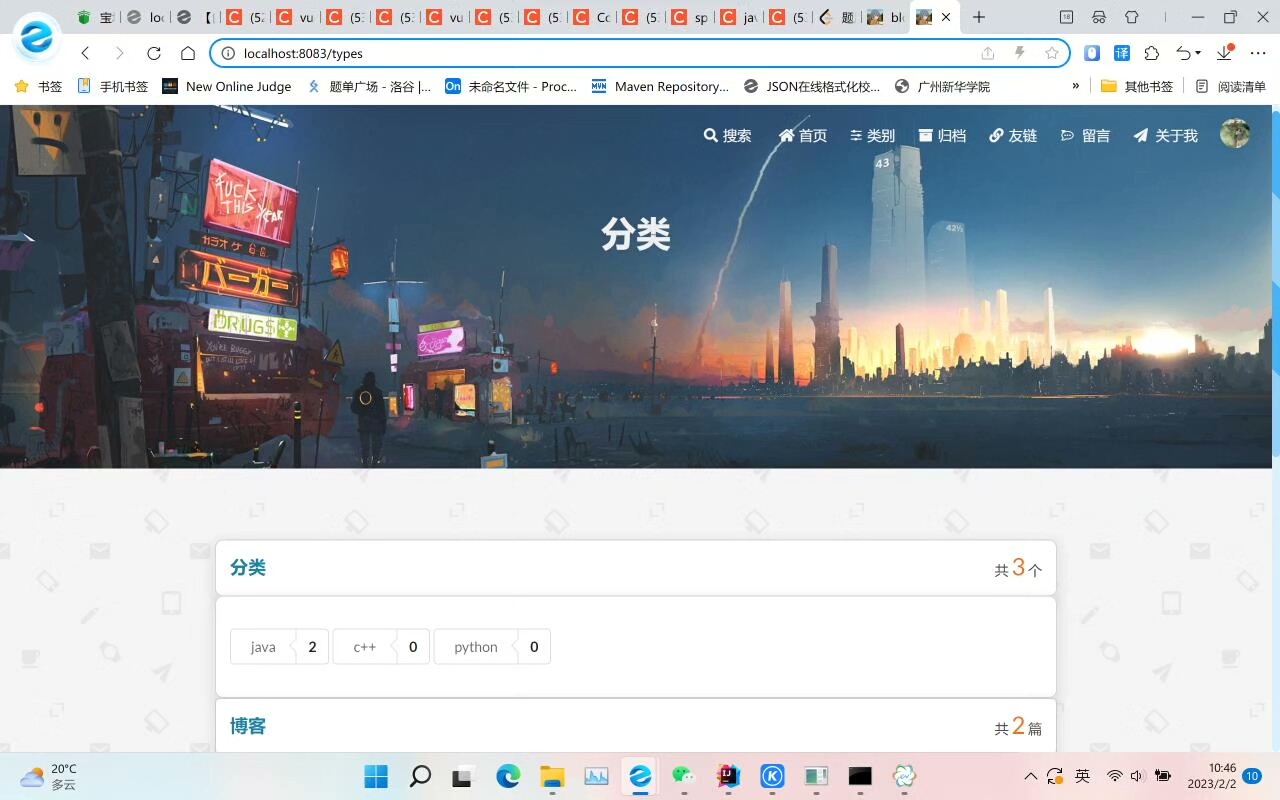Open the 题单广场 - 洛谷 bookmark
Viewport: 1280px width, 800px height.
coord(369,87)
